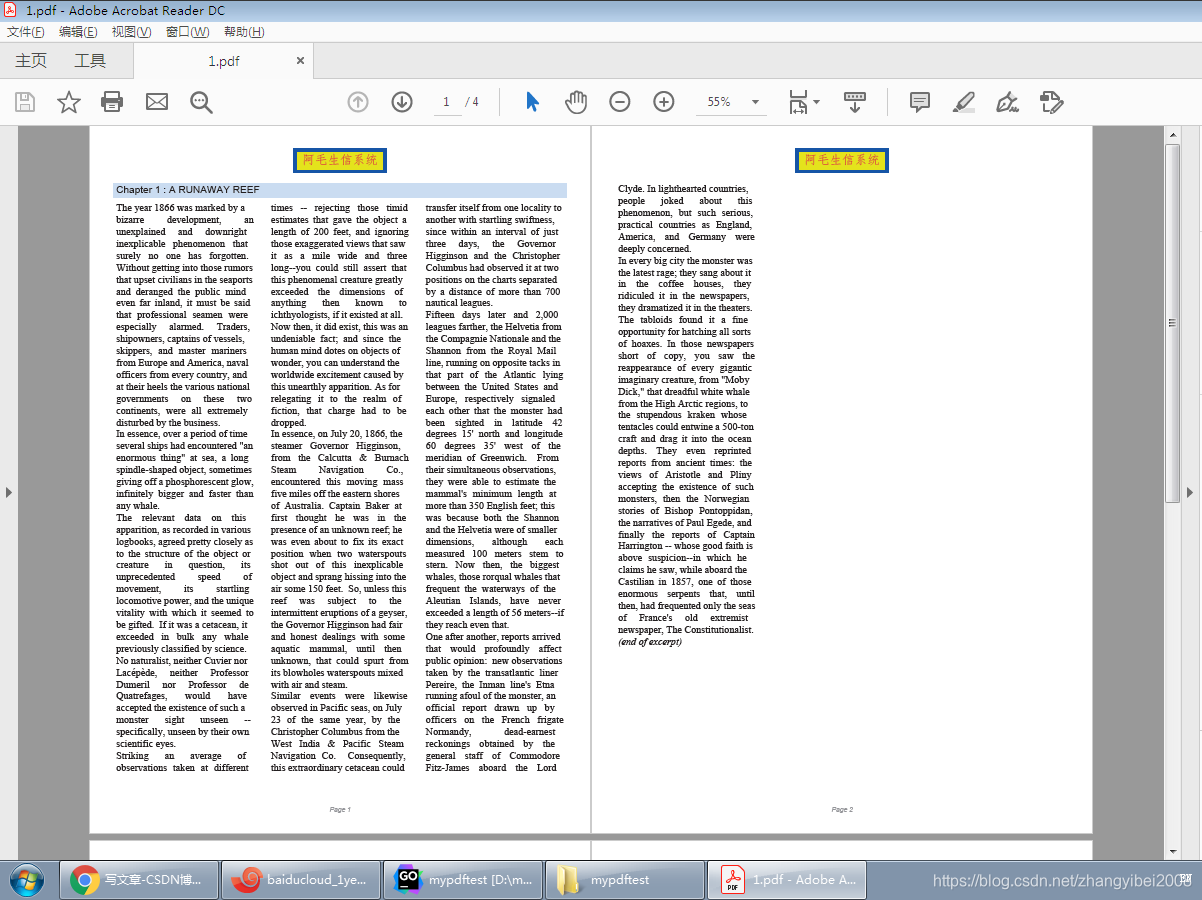1202x900 pixels.
Task: Open the 帮助(H) menu
Action: click(244, 32)
